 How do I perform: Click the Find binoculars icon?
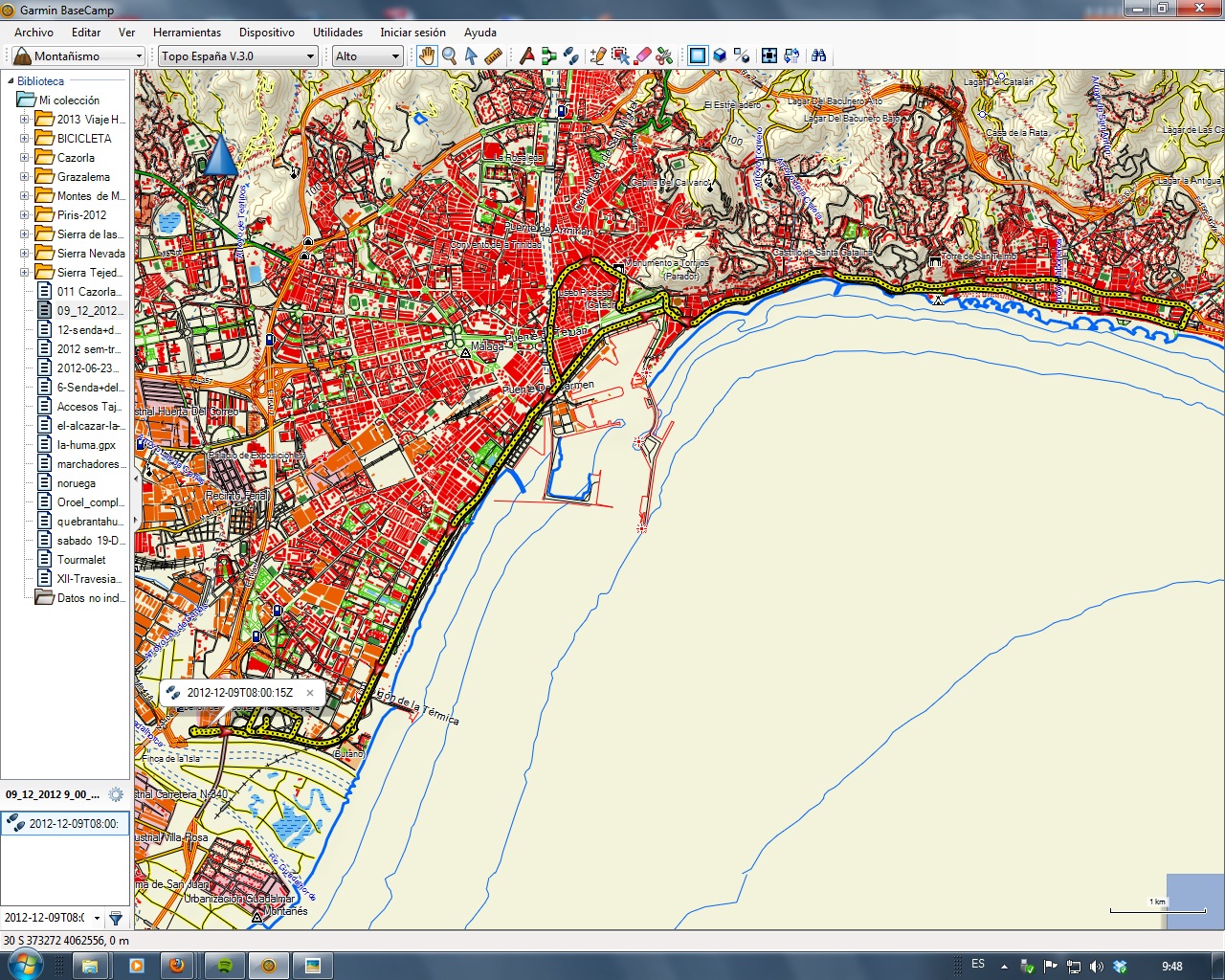point(818,56)
